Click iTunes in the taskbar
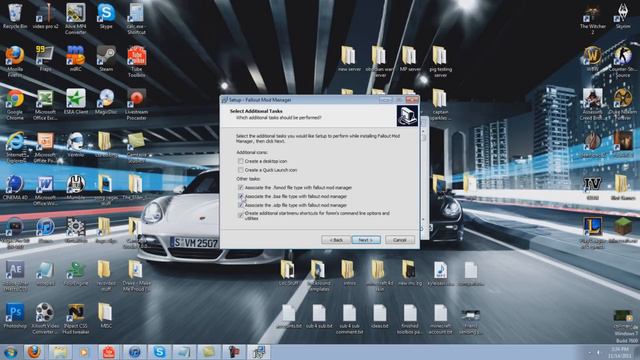The width and height of the screenshot is (640, 360). coord(134,352)
